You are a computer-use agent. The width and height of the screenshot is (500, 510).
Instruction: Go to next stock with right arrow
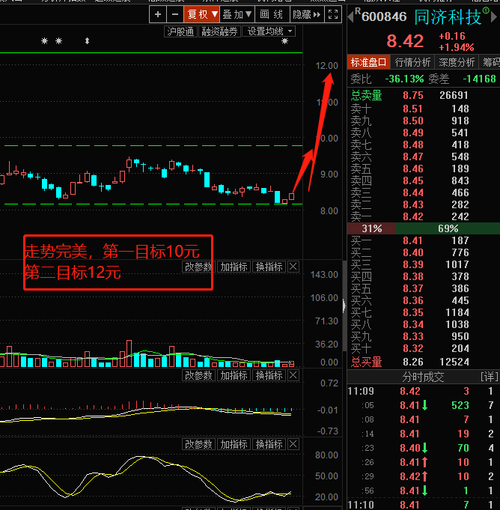pyautogui.click(x=494, y=17)
